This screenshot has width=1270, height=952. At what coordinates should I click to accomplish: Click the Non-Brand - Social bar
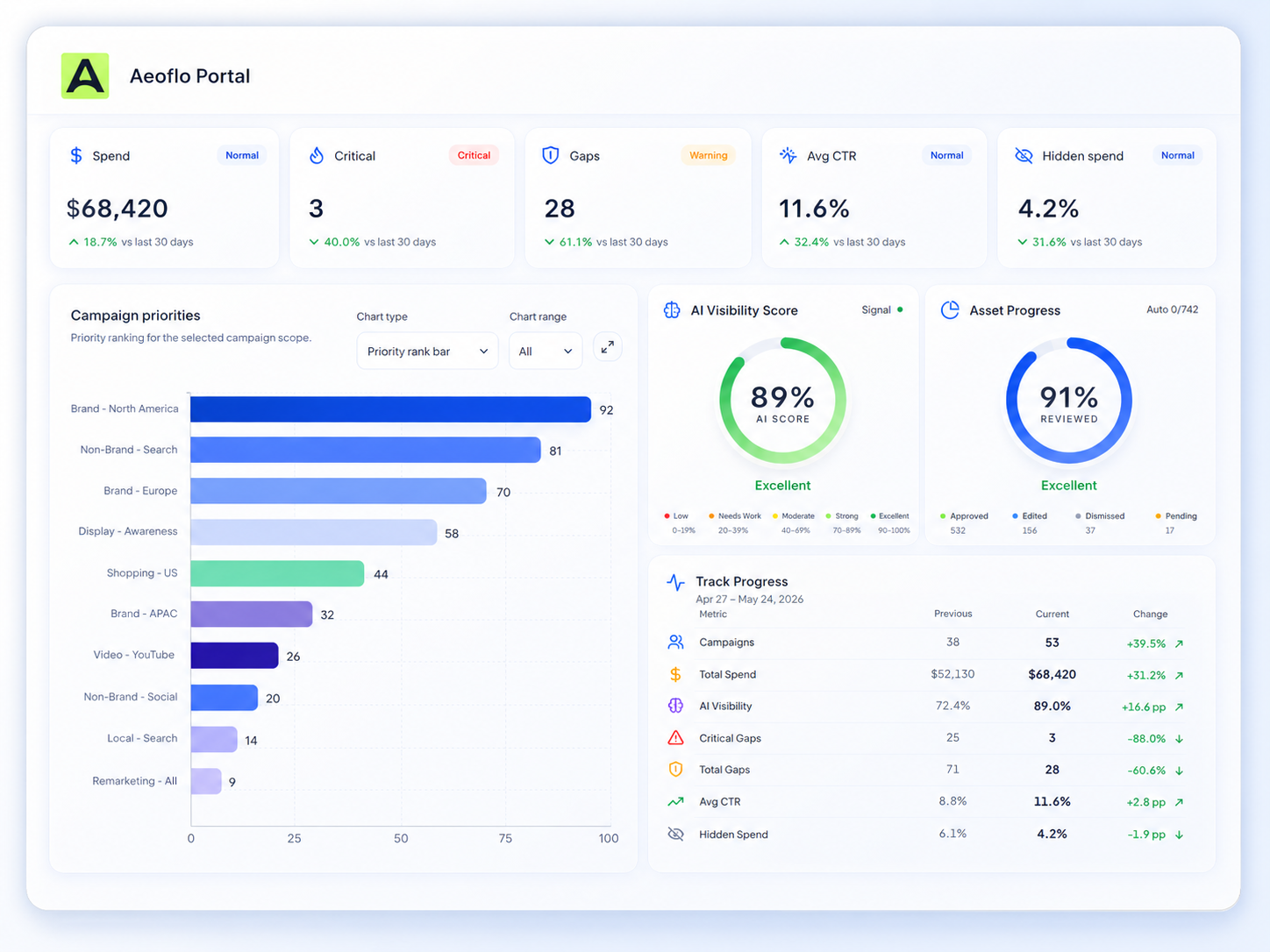(x=225, y=698)
